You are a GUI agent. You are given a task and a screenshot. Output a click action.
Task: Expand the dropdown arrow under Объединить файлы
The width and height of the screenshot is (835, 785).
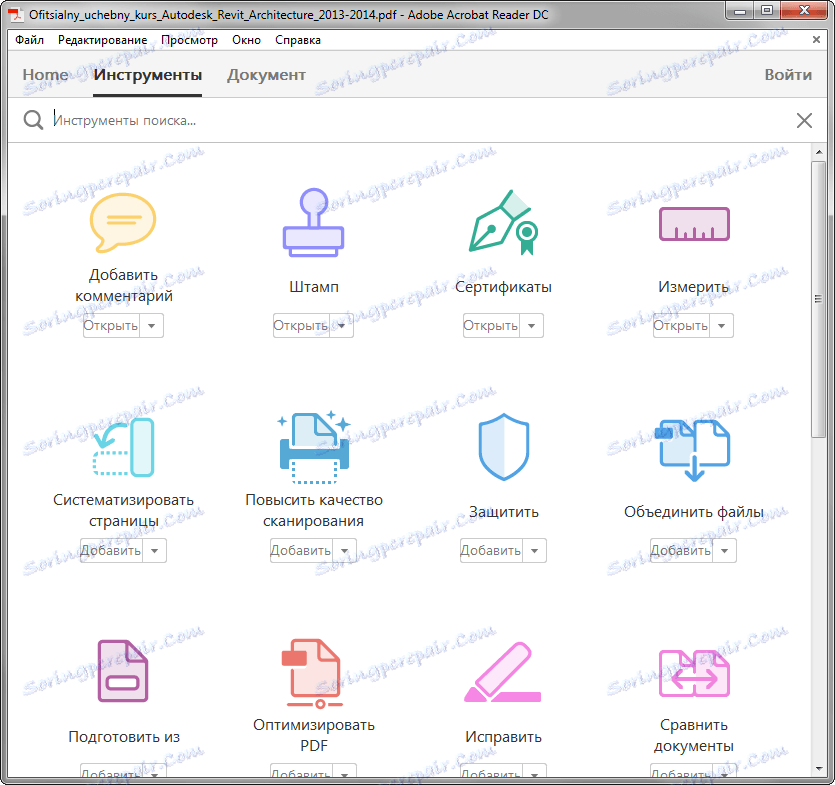pos(724,551)
